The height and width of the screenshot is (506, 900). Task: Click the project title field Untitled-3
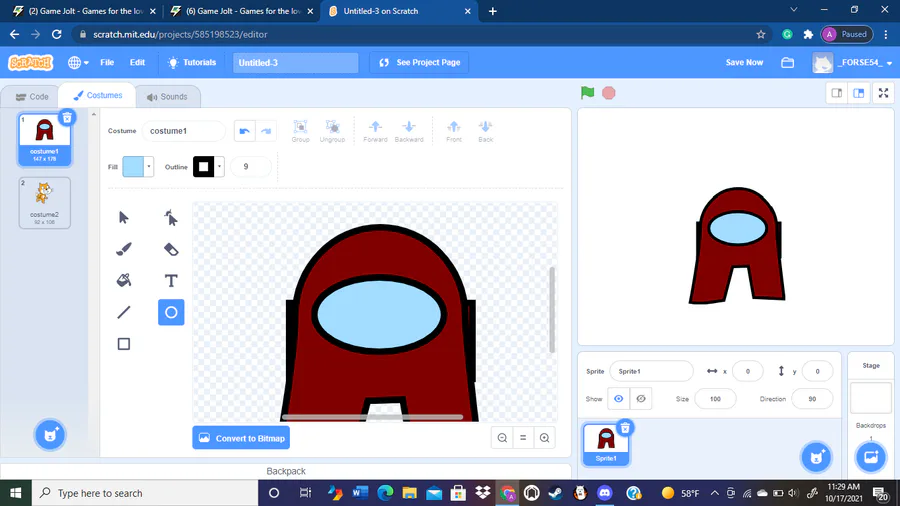point(295,63)
